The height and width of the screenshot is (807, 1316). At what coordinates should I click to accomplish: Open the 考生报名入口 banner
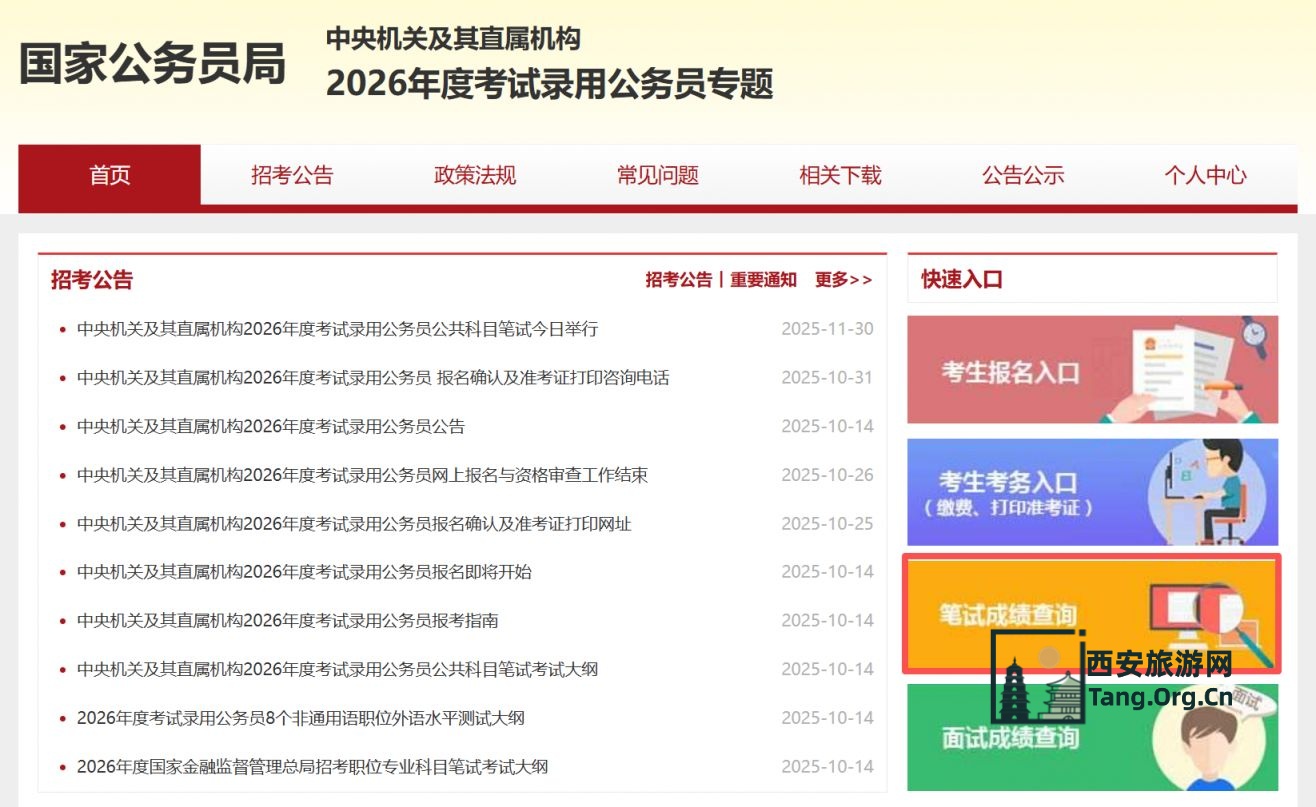[1092, 370]
